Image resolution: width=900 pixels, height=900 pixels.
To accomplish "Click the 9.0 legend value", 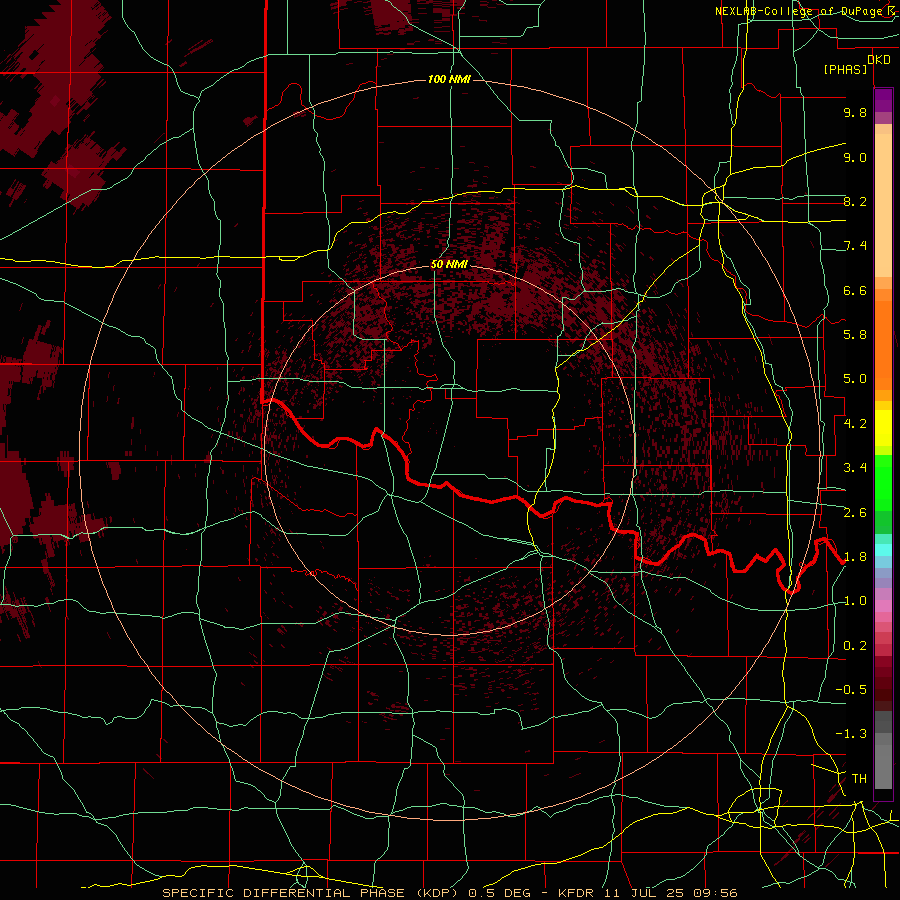I will (x=855, y=157).
